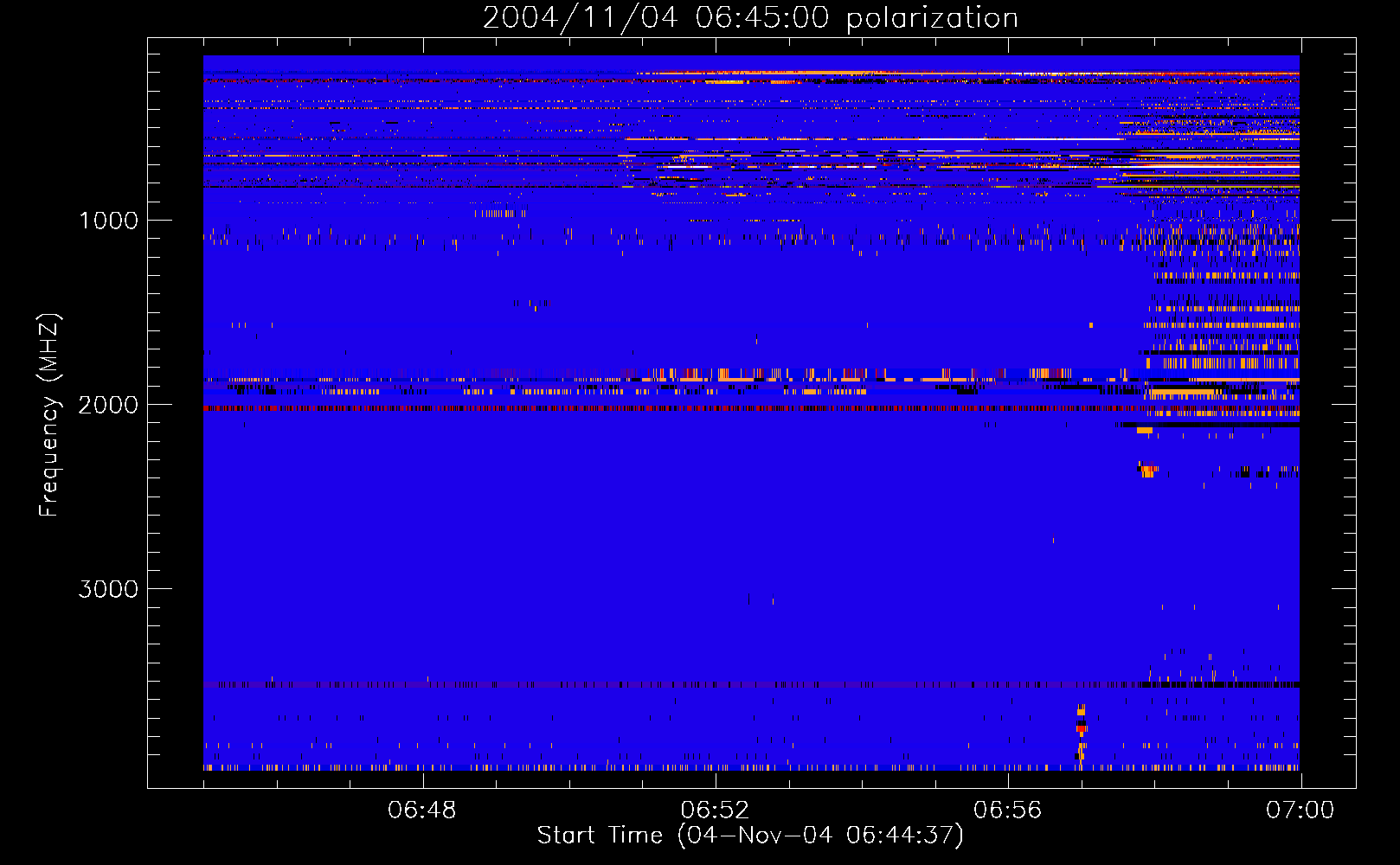Click the 06:52 time tick label
The image size is (1400, 865).
[x=715, y=811]
